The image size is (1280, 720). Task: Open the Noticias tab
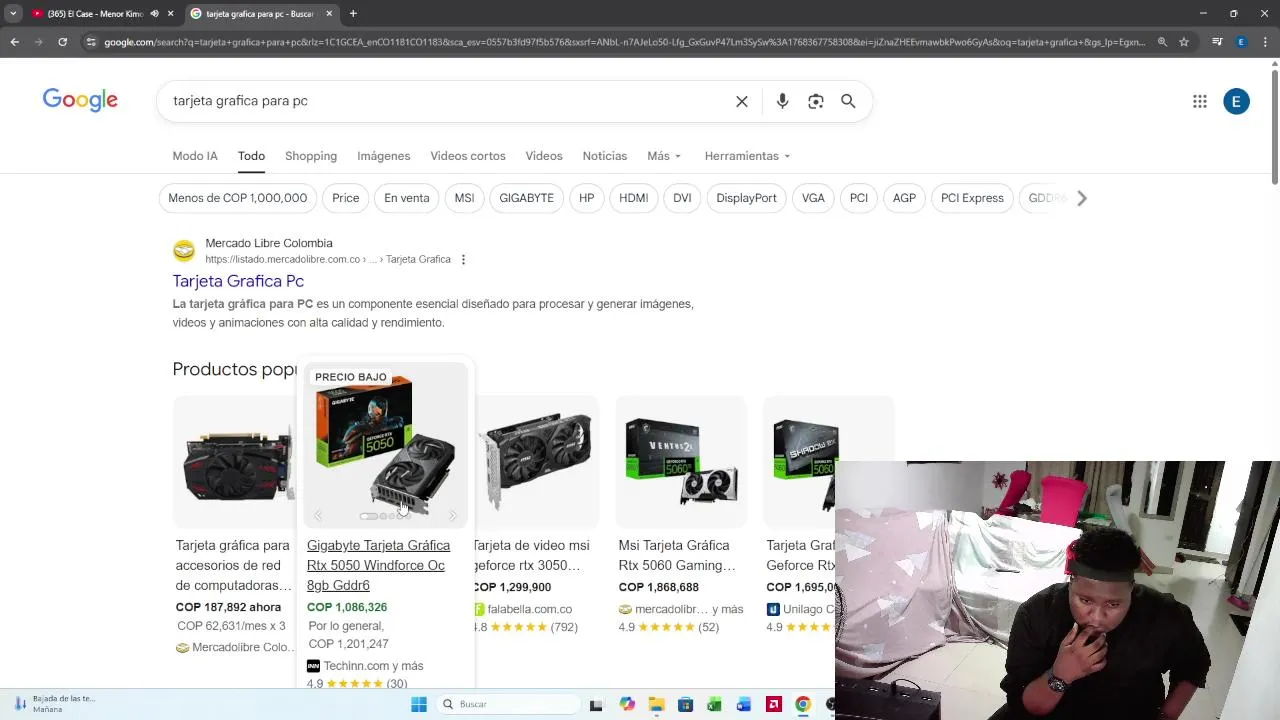coord(605,156)
